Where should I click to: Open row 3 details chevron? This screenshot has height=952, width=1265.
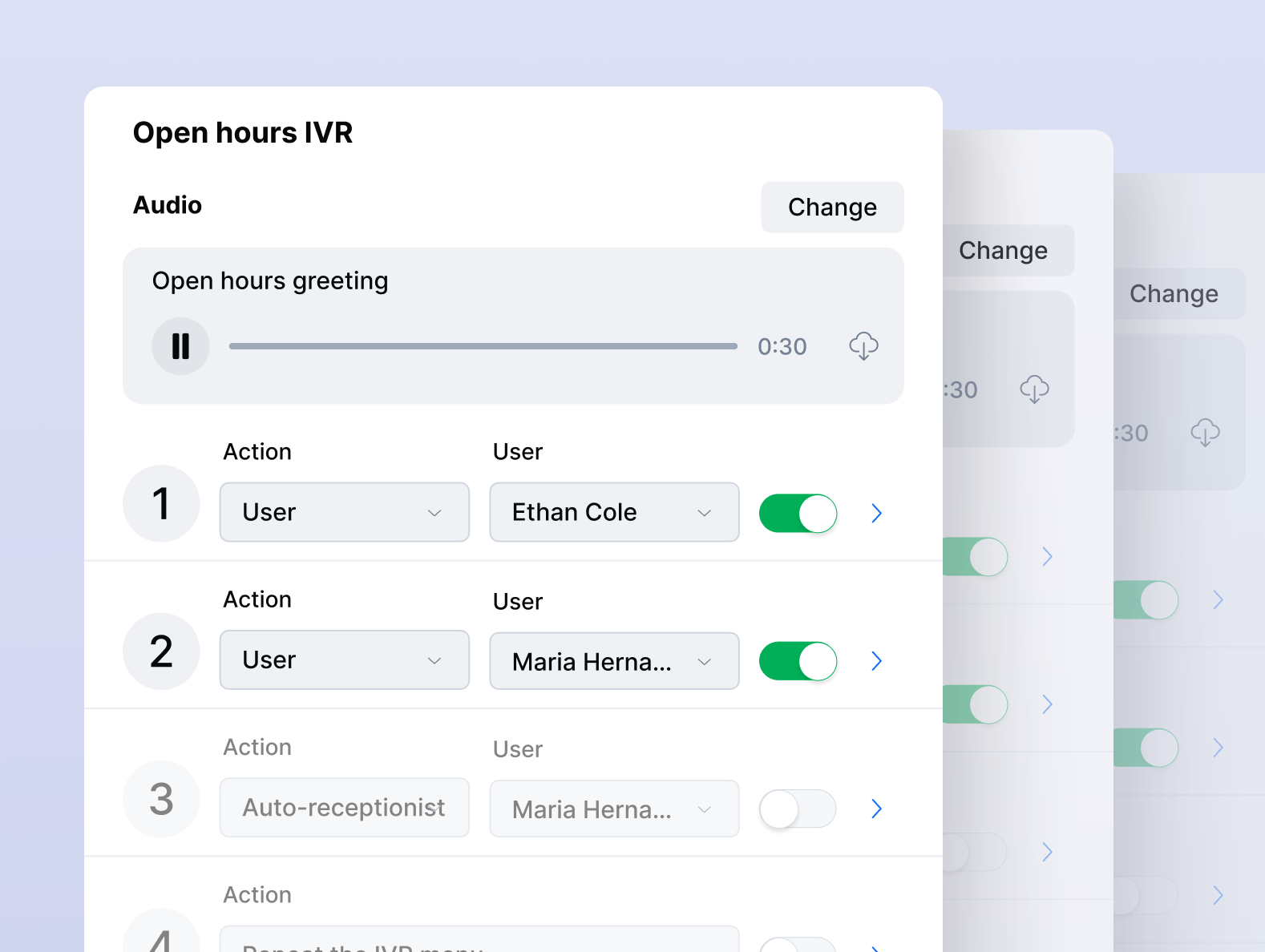click(876, 809)
